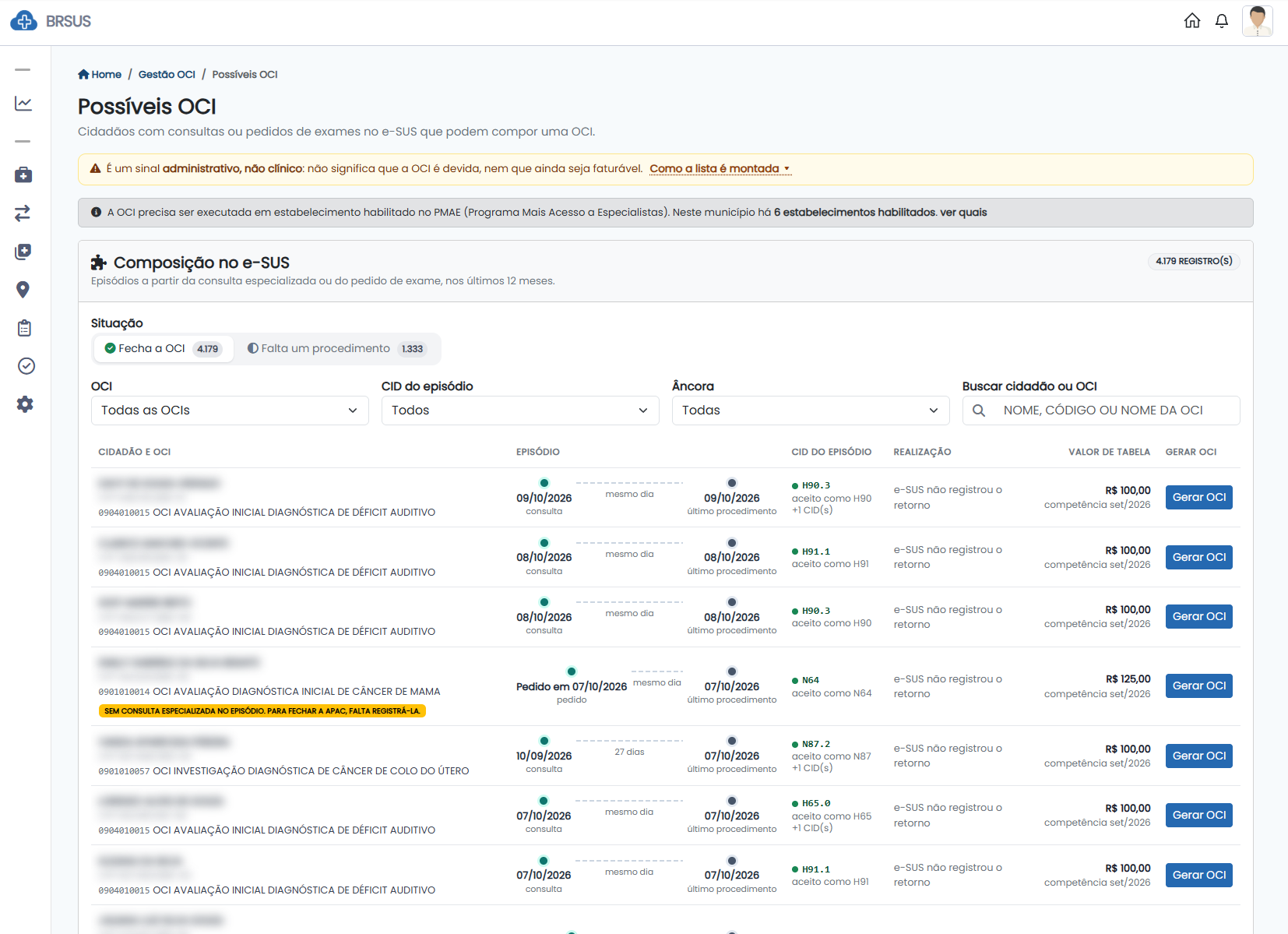
Task: Click the info circle icon in the gray banner
Action: (x=97, y=212)
